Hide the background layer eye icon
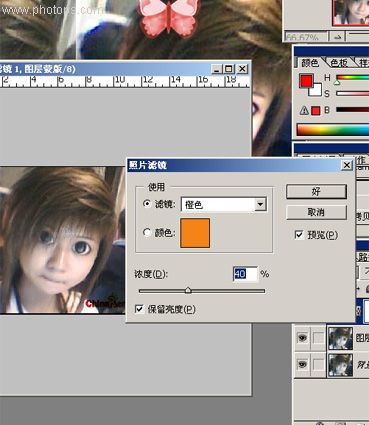The width and height of the screenshot is (369, 425). click(302, 364)
